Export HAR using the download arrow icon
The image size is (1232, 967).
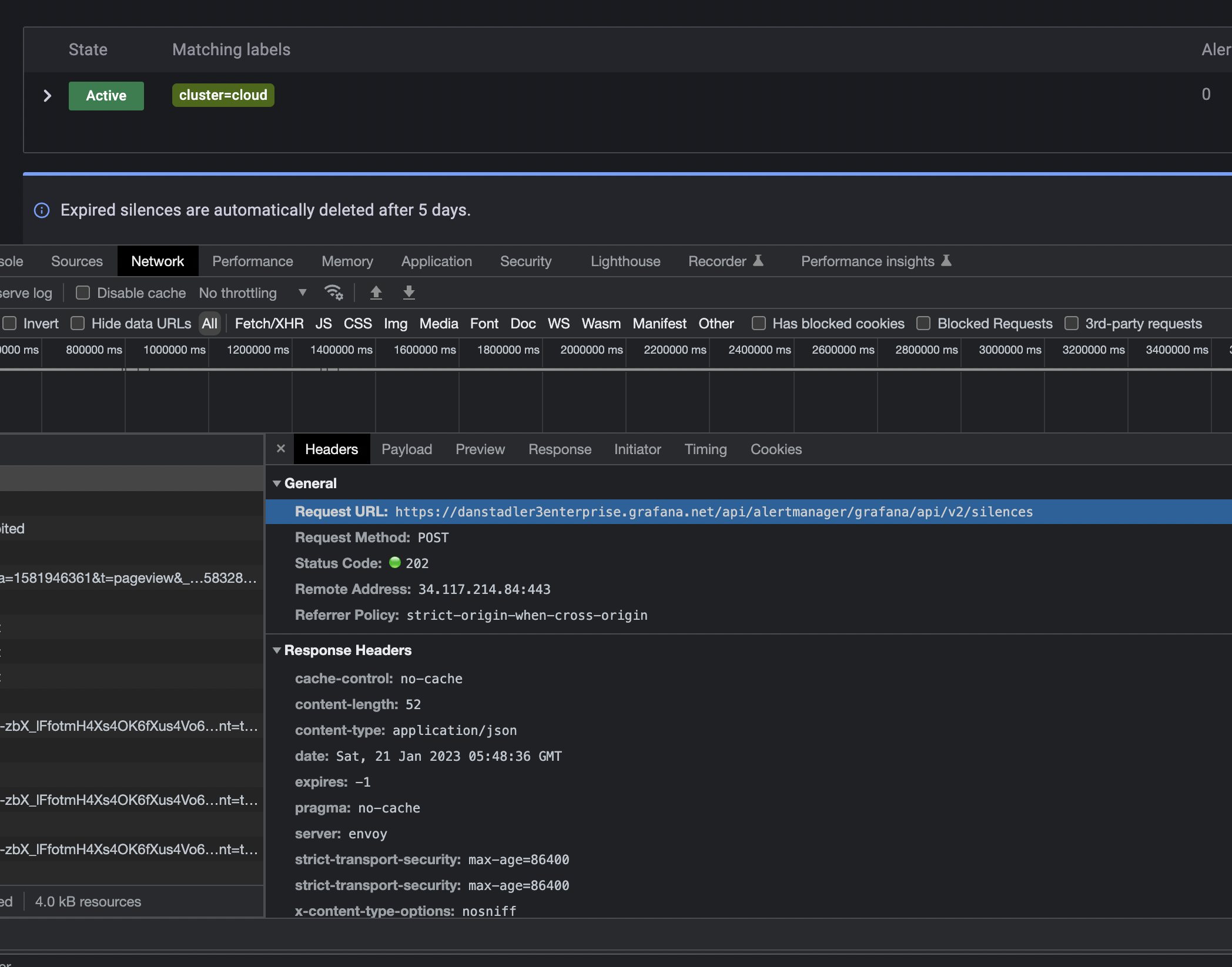(409, 293)
